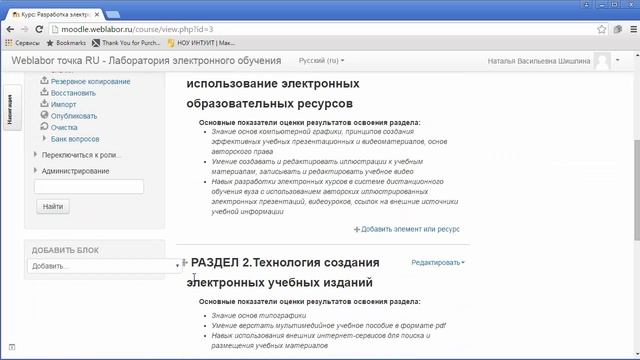Click the 'образовательных ресурсов' heading text
The height and width of the screenshot is (360, 640).
[269, 104]
